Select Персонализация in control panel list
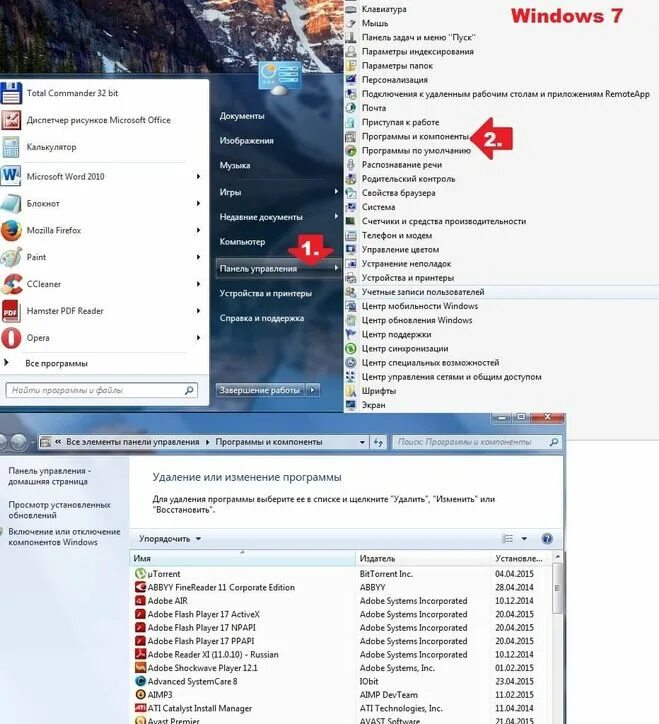 (x=394, y=80)
